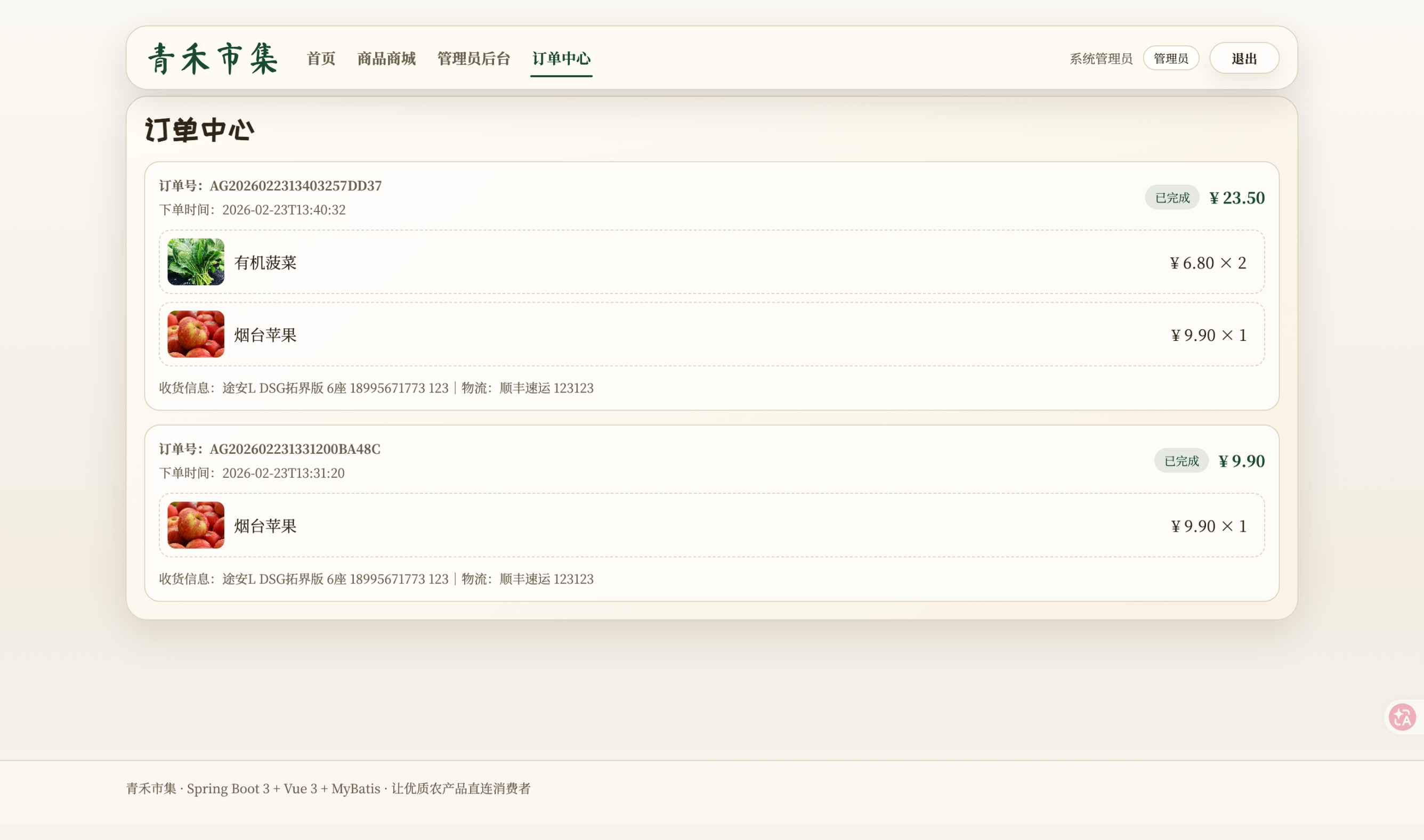This screenshot has width=1424, height=840.
Task: Click the first order's 收货信息 line
Action: pos(376,388)
